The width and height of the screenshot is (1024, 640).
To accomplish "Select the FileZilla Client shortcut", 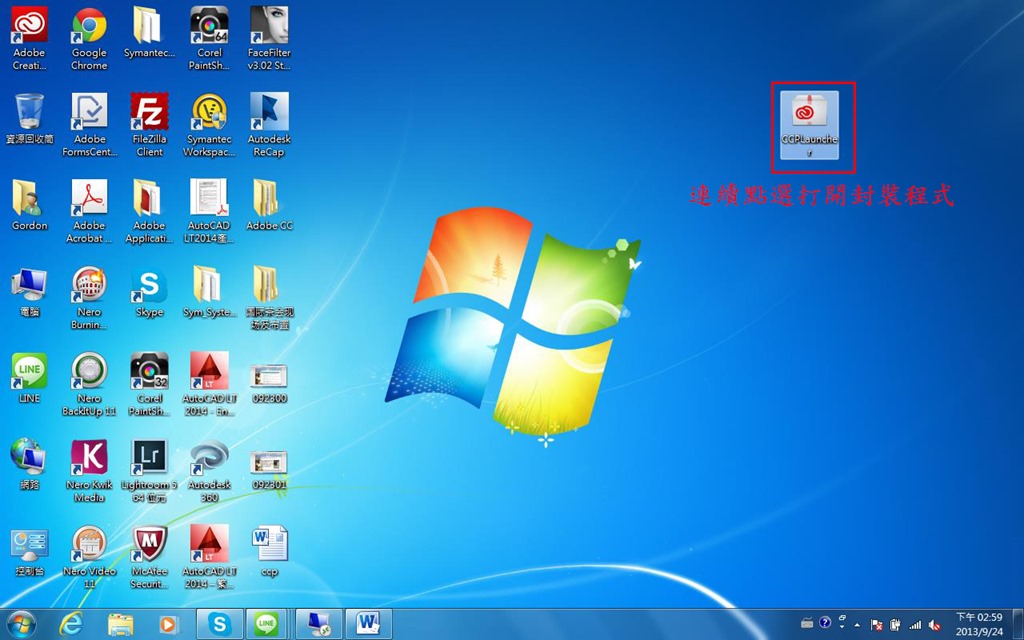I will pyautogui.click(x=150, y=125).
